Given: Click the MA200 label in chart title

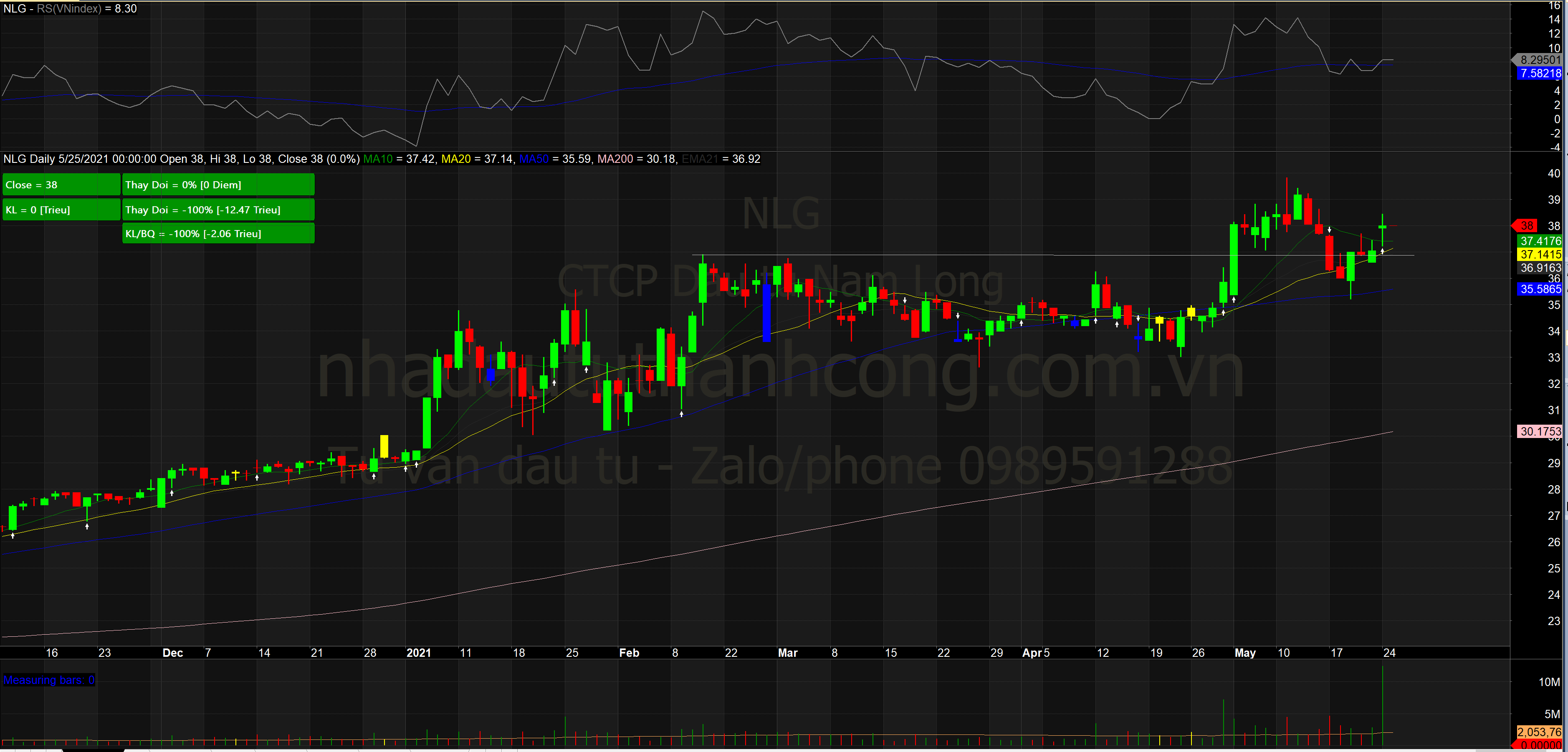Looking at the screenshot, I should [615, 159].
